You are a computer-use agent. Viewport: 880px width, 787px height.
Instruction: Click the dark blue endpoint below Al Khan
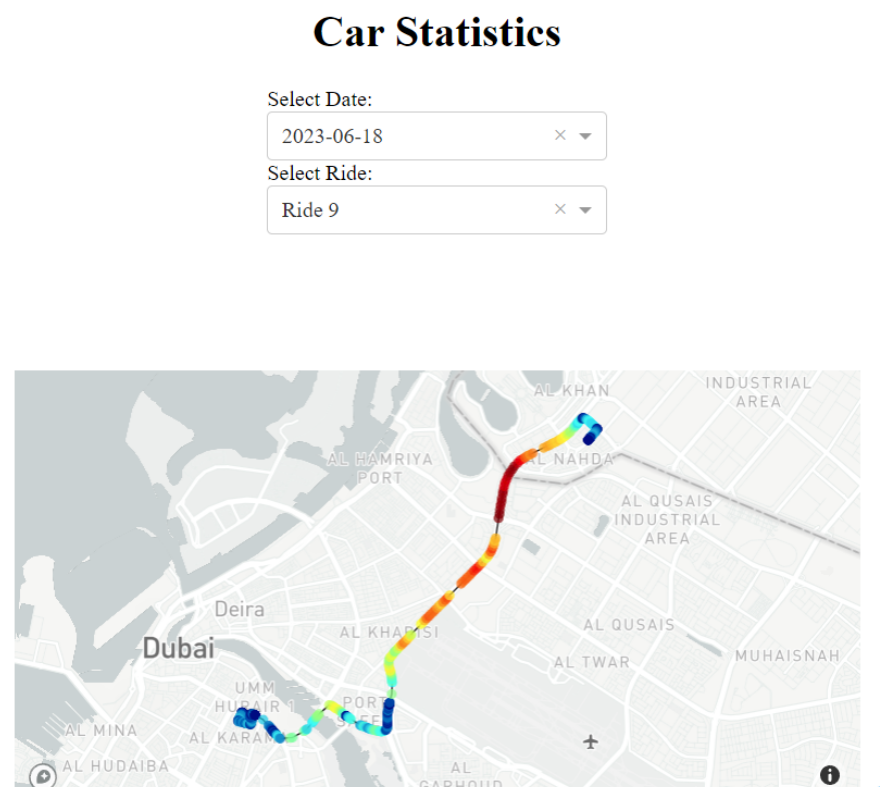592,434
